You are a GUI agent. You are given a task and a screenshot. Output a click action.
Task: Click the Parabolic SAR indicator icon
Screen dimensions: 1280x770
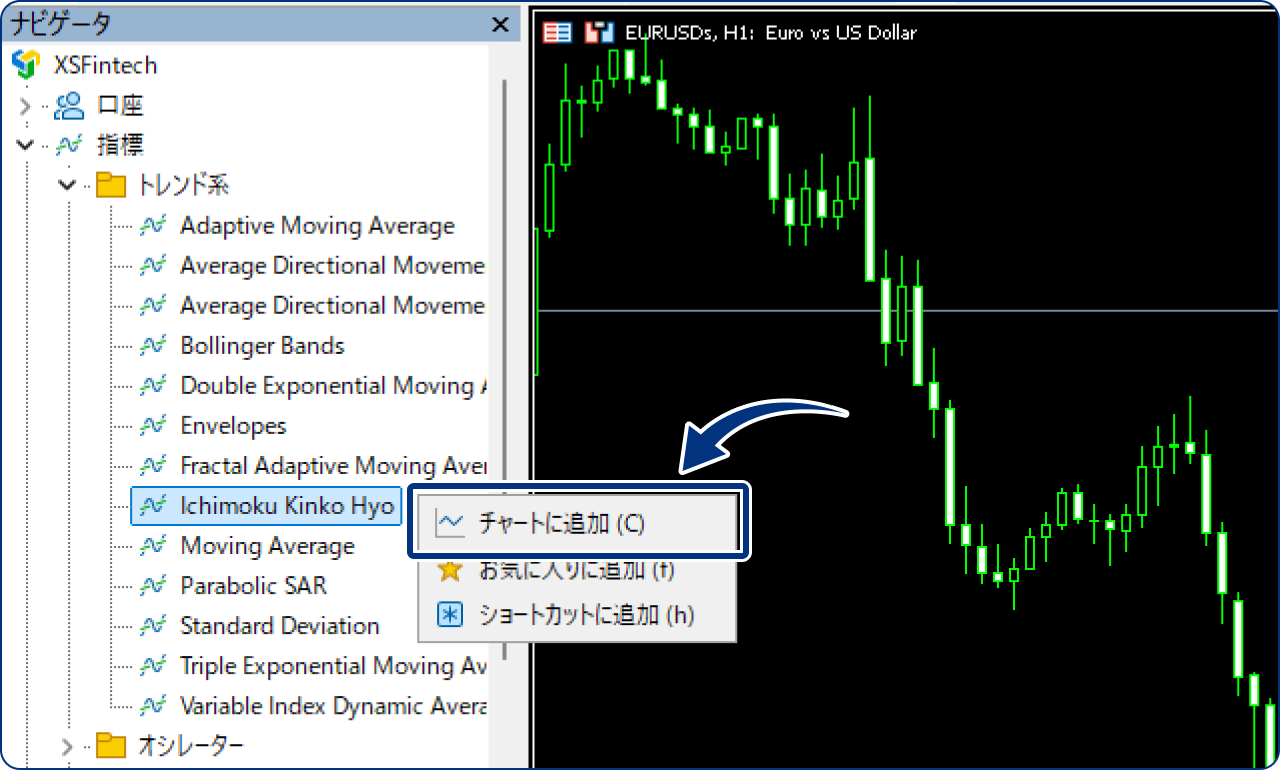tap(153, 585)
